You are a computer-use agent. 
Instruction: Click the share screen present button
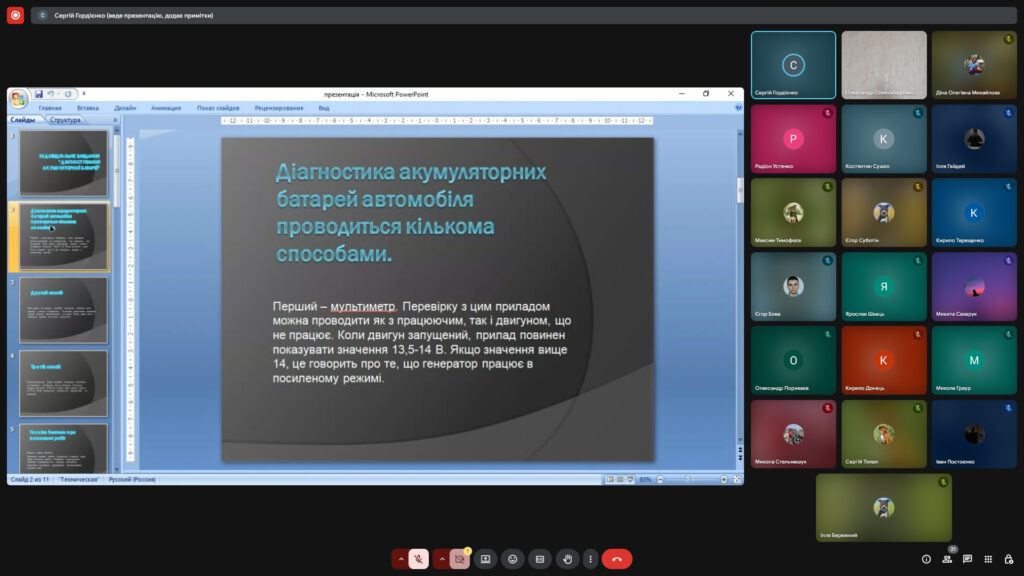(485, 559)
